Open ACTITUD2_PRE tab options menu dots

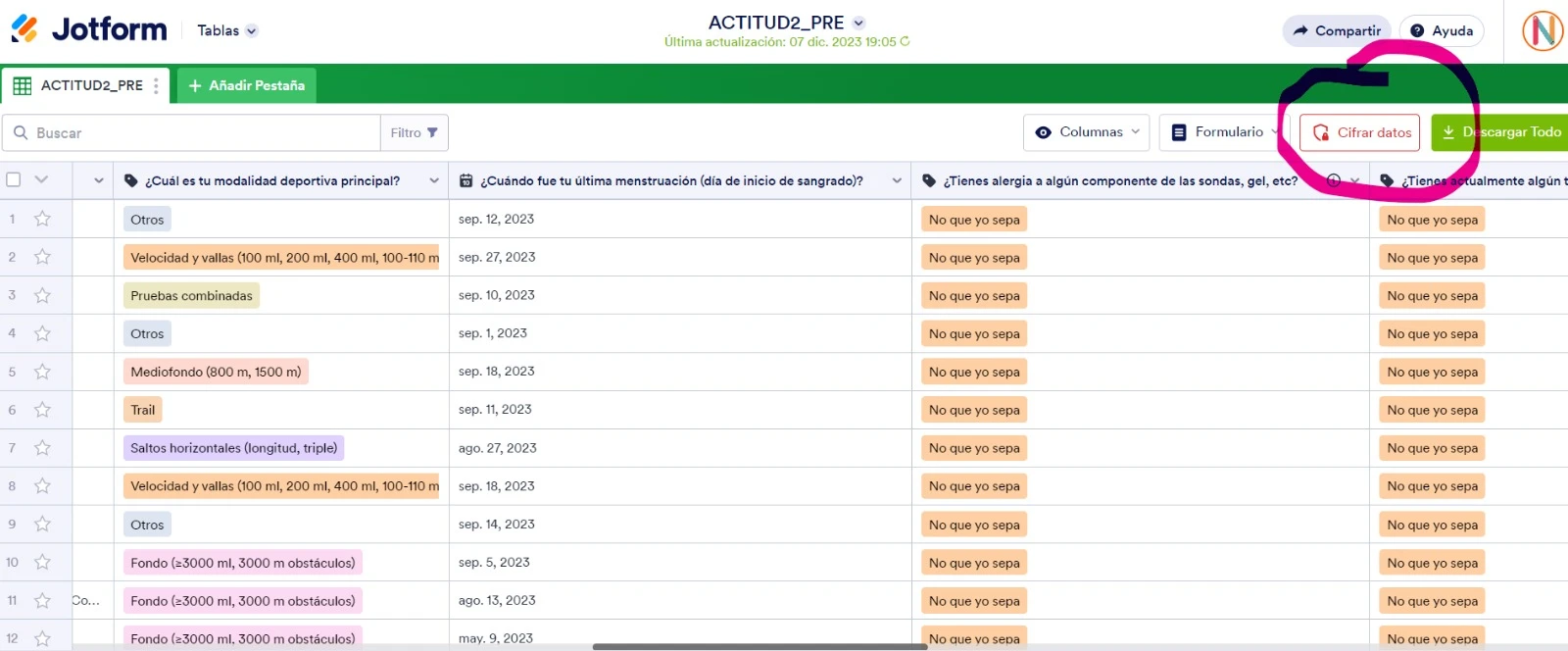(x=156, y=85)
